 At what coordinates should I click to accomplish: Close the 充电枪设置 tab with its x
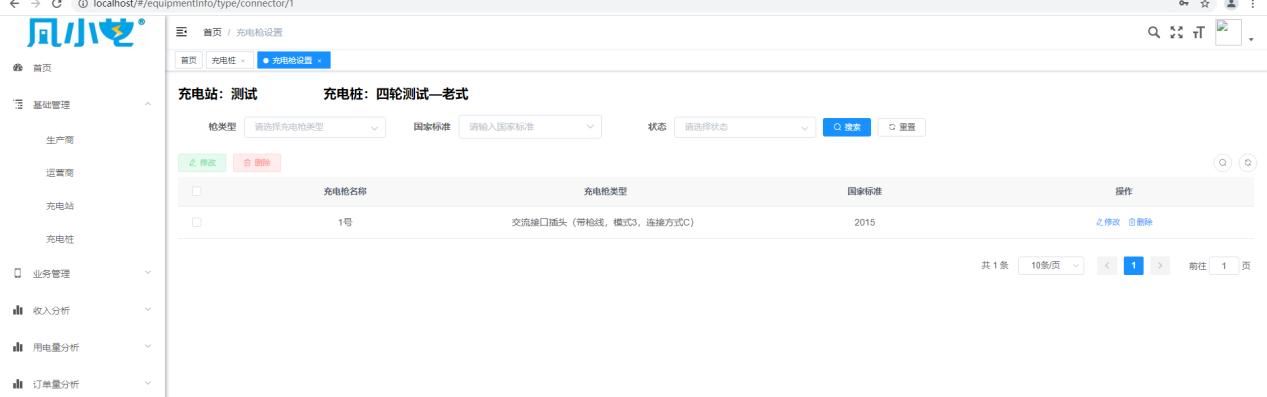point(319,61)
